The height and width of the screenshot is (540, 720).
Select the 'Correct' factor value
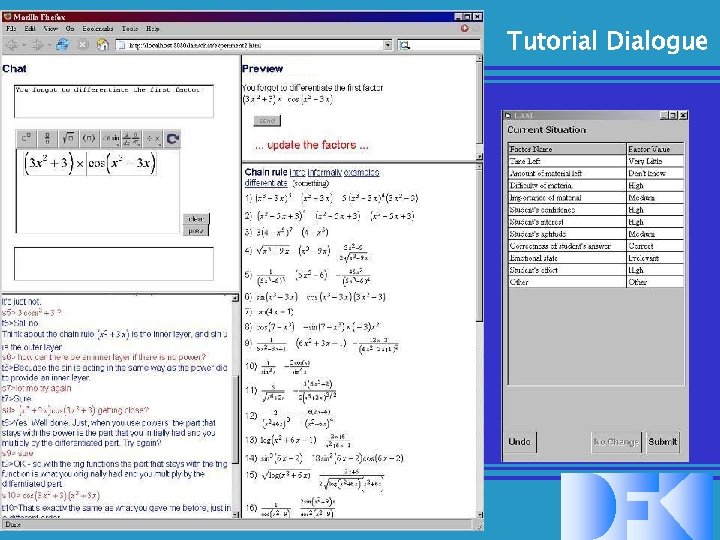tap(655, 246)
